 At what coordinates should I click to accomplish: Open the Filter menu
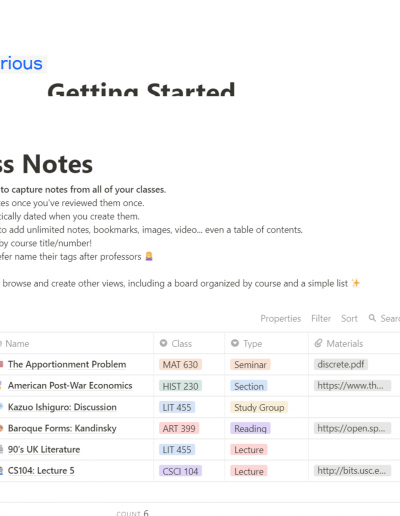click(x=321, y=319)
